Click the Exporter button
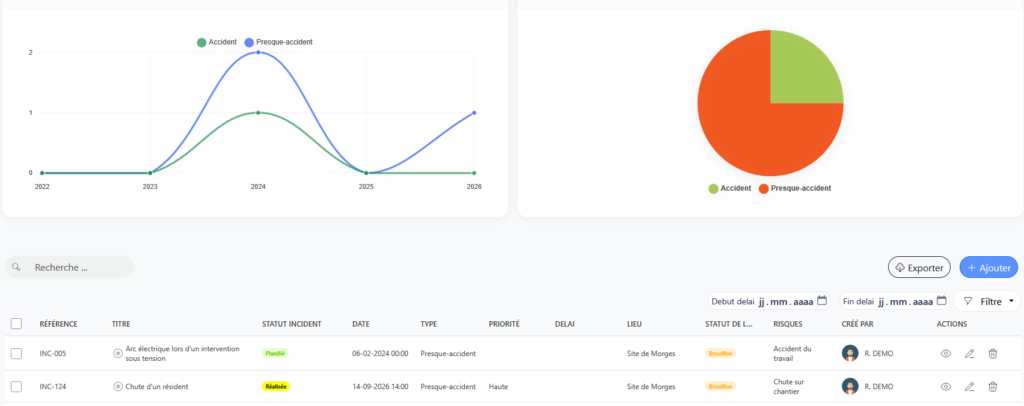The height and width of the screenshot is (406, 1024). (x=919, y=268)
